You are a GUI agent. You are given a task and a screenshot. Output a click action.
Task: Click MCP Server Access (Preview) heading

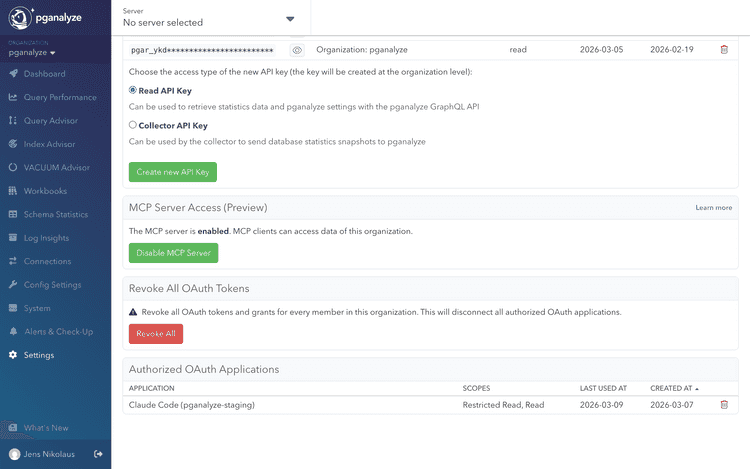click(x=198, y=207)
